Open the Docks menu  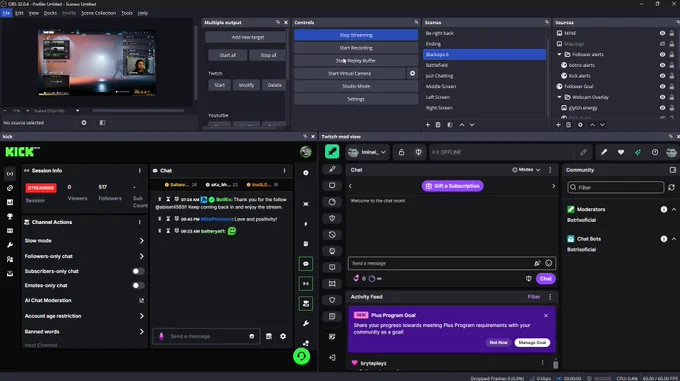coord(50,13)
